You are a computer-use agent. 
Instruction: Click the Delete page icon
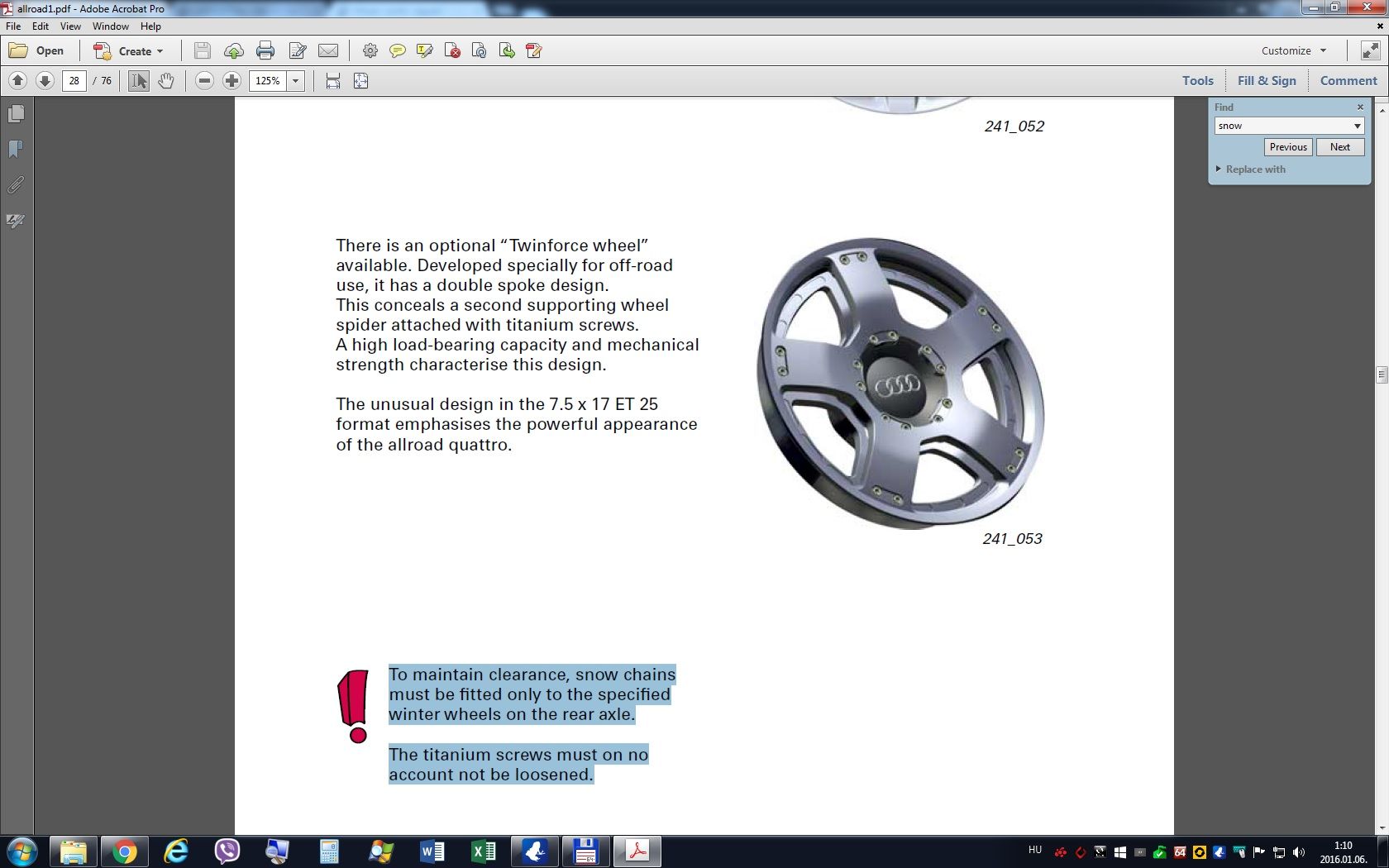tap(452, 50)
